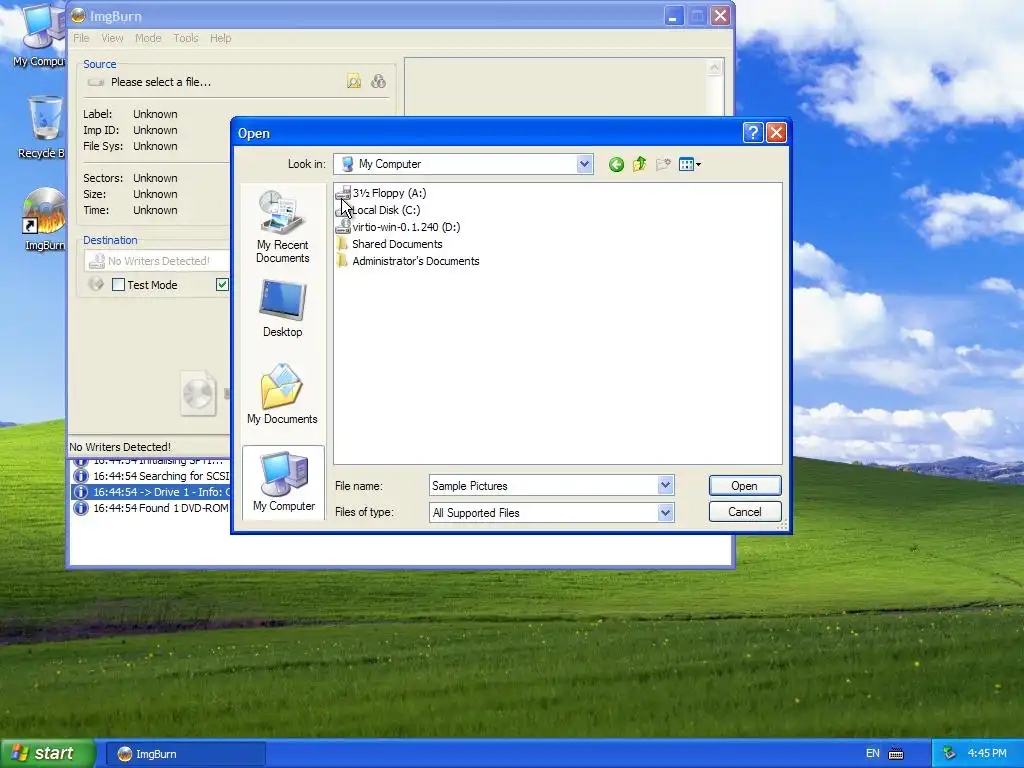Click the ImgBurn taskbar button

pos(185,754)
